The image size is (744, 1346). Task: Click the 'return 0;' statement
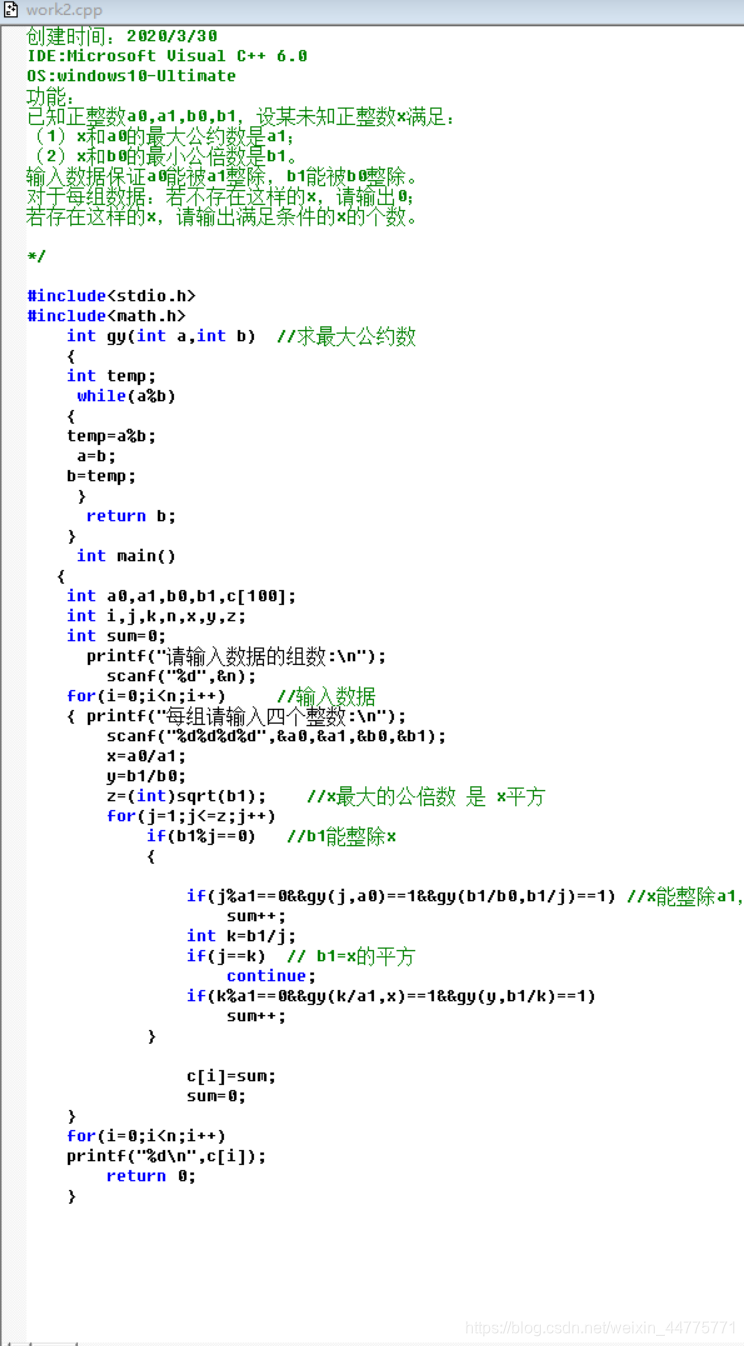point(151,1176)
